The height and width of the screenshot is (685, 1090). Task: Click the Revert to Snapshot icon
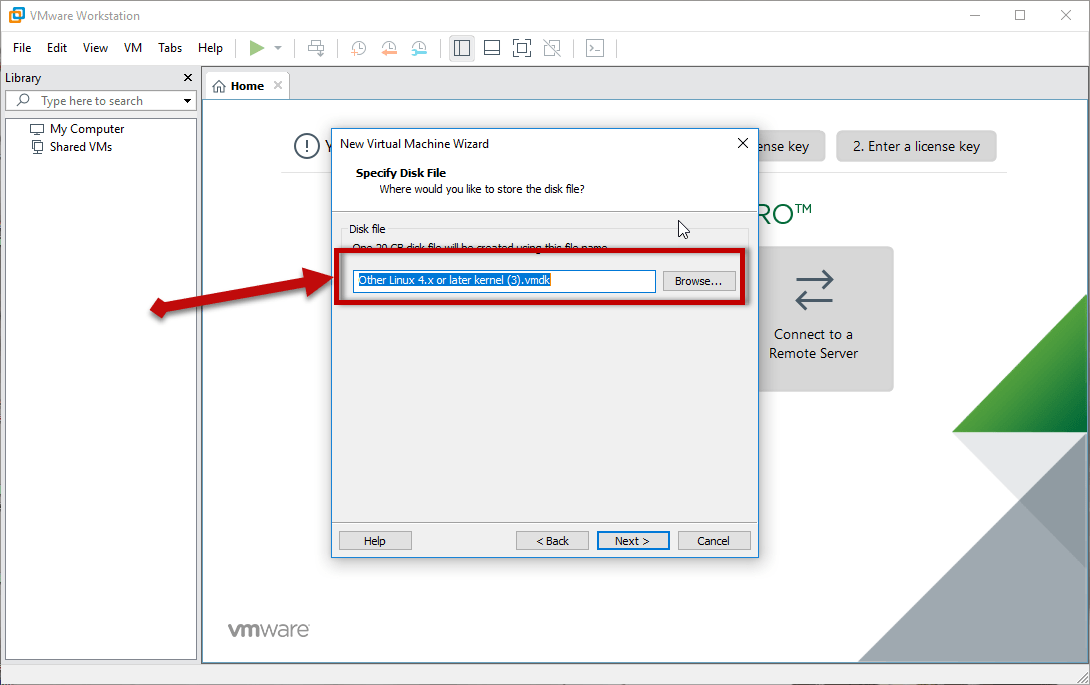click(x=389, y=48)
